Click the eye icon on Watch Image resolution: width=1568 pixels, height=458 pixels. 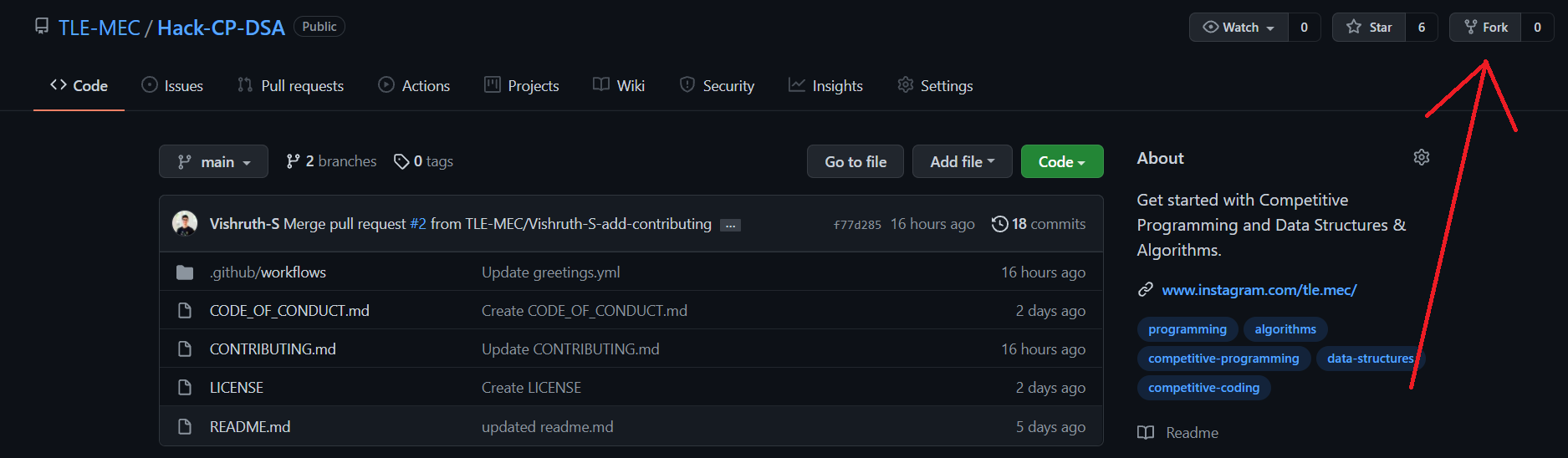[x=1210, y=27]
